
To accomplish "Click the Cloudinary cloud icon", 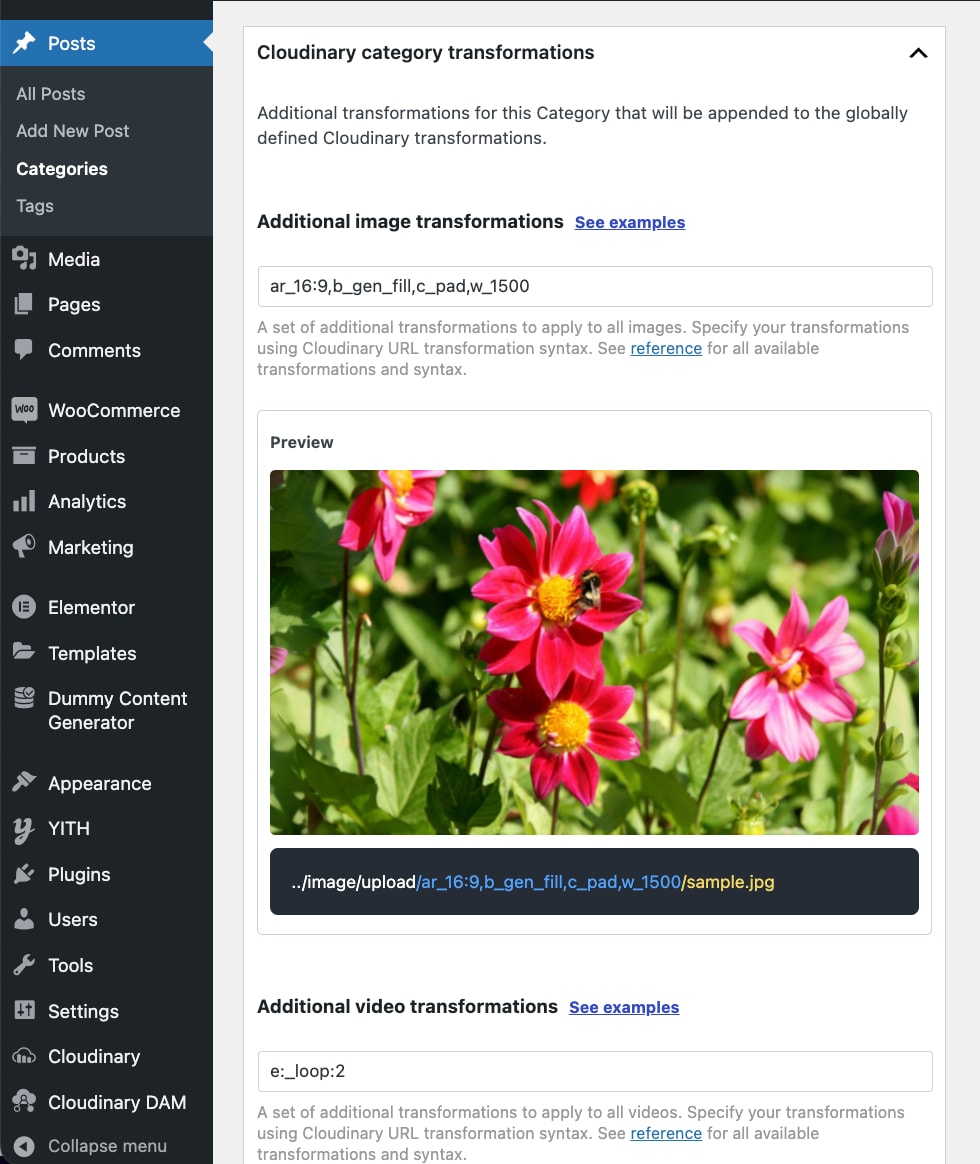I will 24,1056.
